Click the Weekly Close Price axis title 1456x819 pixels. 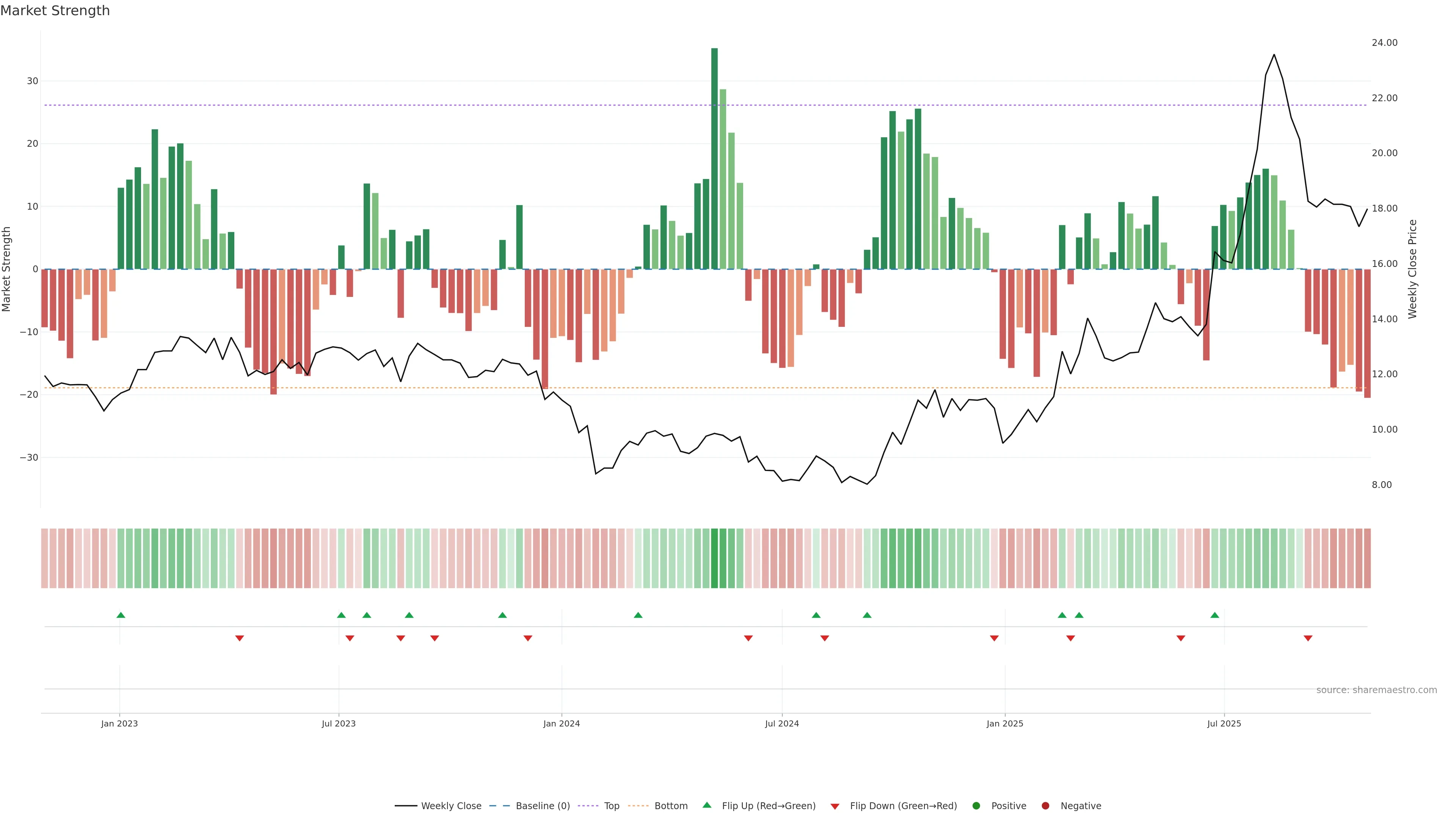pos(1412,269)
